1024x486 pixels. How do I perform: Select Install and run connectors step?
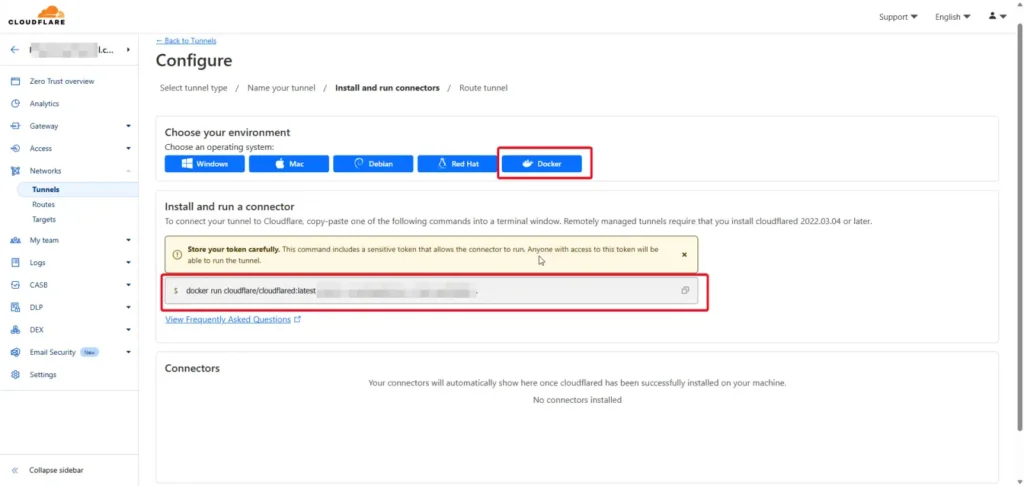[387, 88]
